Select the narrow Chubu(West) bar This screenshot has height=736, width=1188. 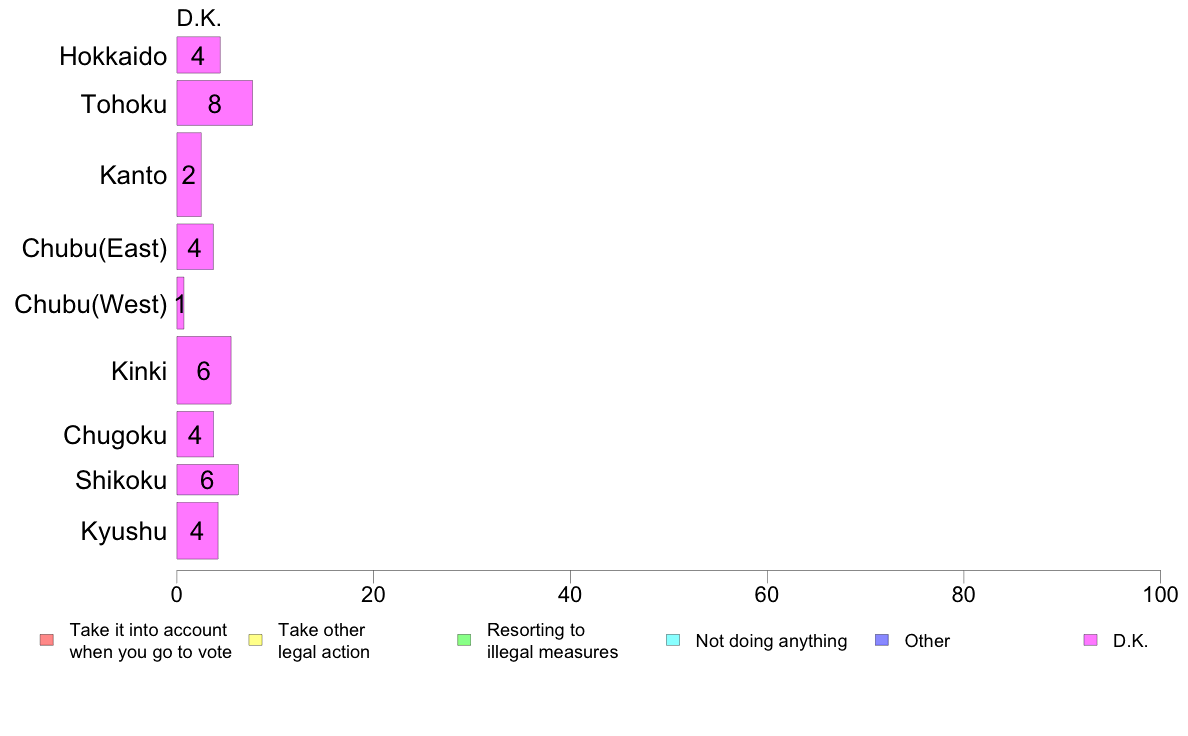coord(180,303)
